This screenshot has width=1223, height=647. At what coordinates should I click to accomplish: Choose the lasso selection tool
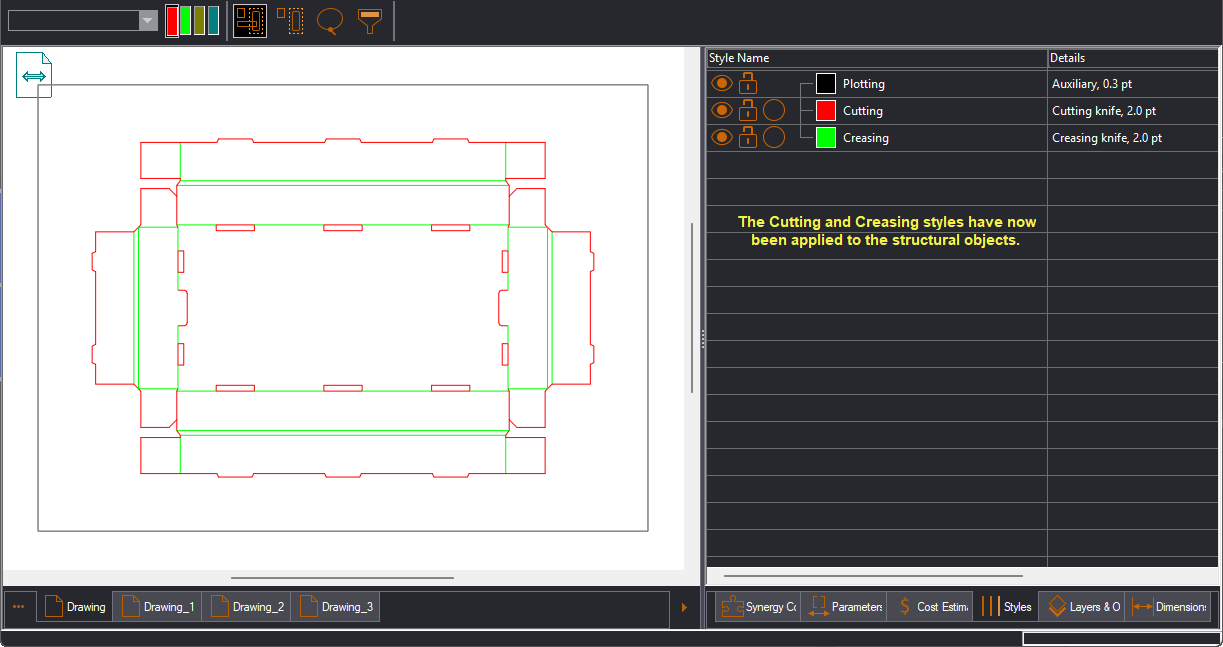tap(331, 21)
